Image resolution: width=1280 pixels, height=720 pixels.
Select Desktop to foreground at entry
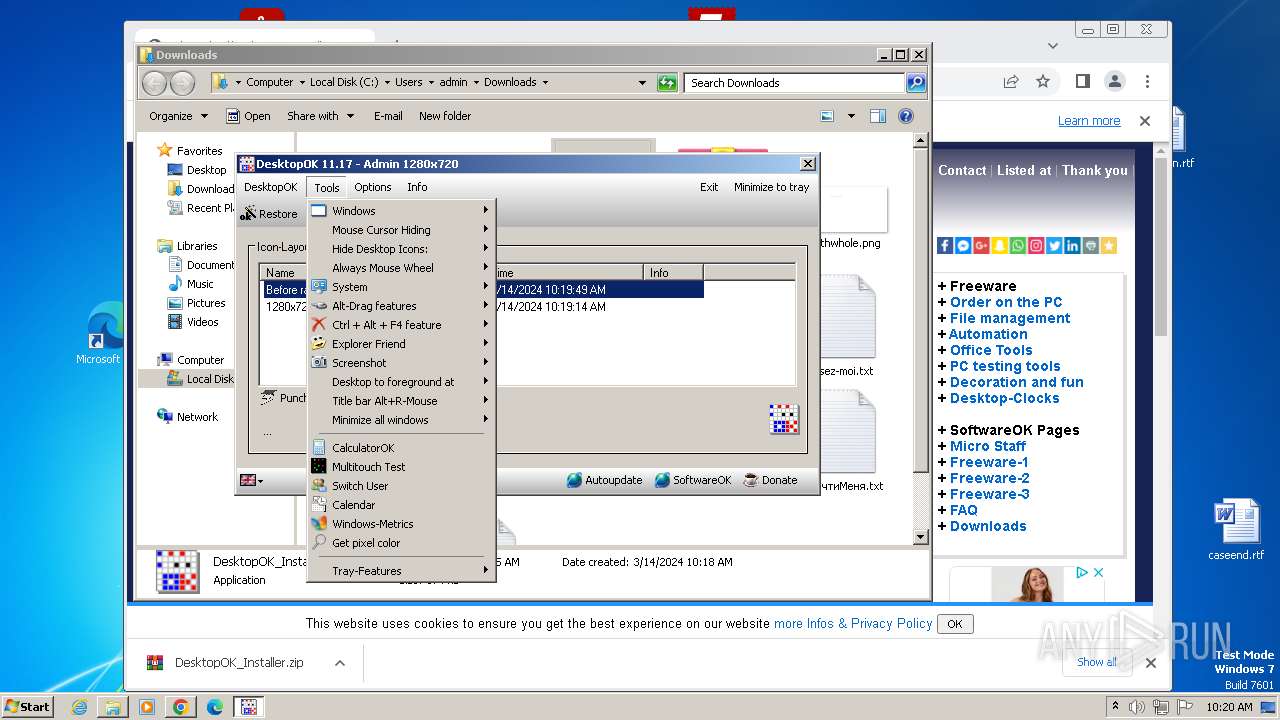[401, 382]
